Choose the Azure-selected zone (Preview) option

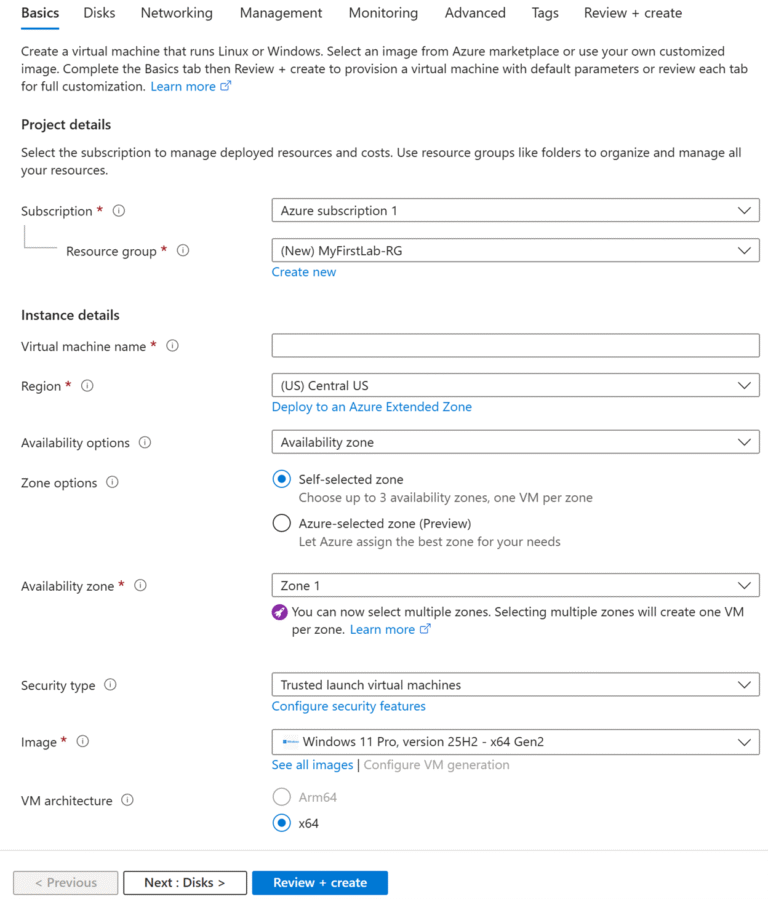[x=281, y=522]
